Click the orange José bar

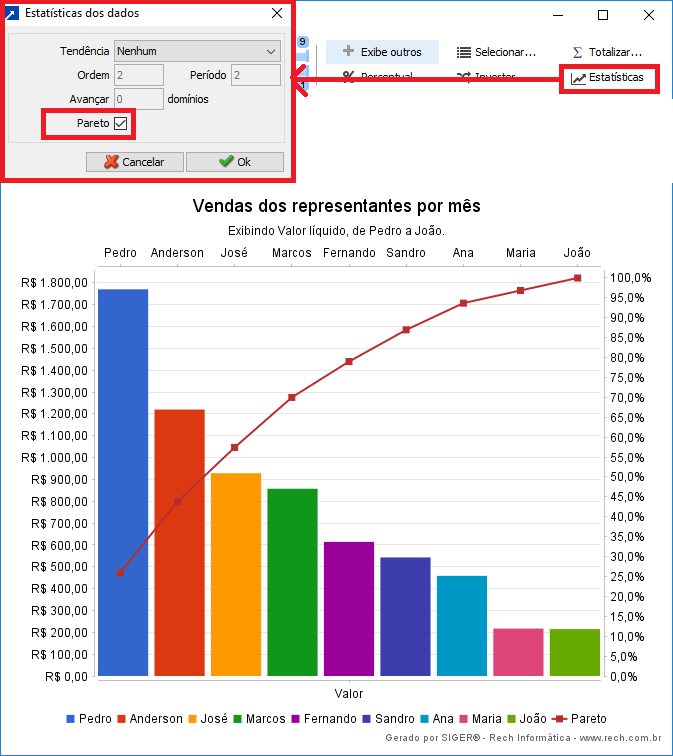point(236,574)
